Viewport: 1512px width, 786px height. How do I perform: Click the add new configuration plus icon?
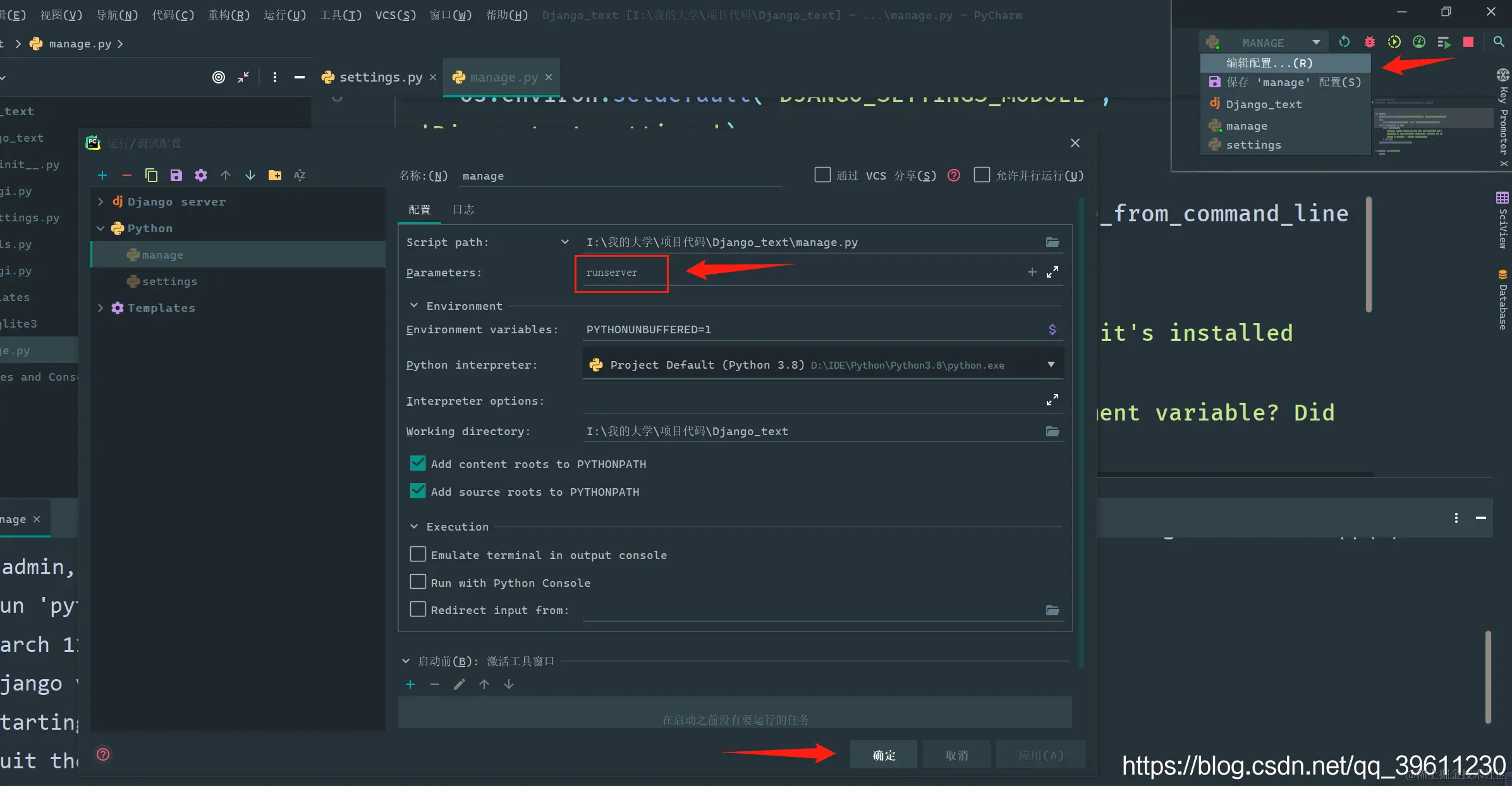pyautogui.click(x=102, y=175)
